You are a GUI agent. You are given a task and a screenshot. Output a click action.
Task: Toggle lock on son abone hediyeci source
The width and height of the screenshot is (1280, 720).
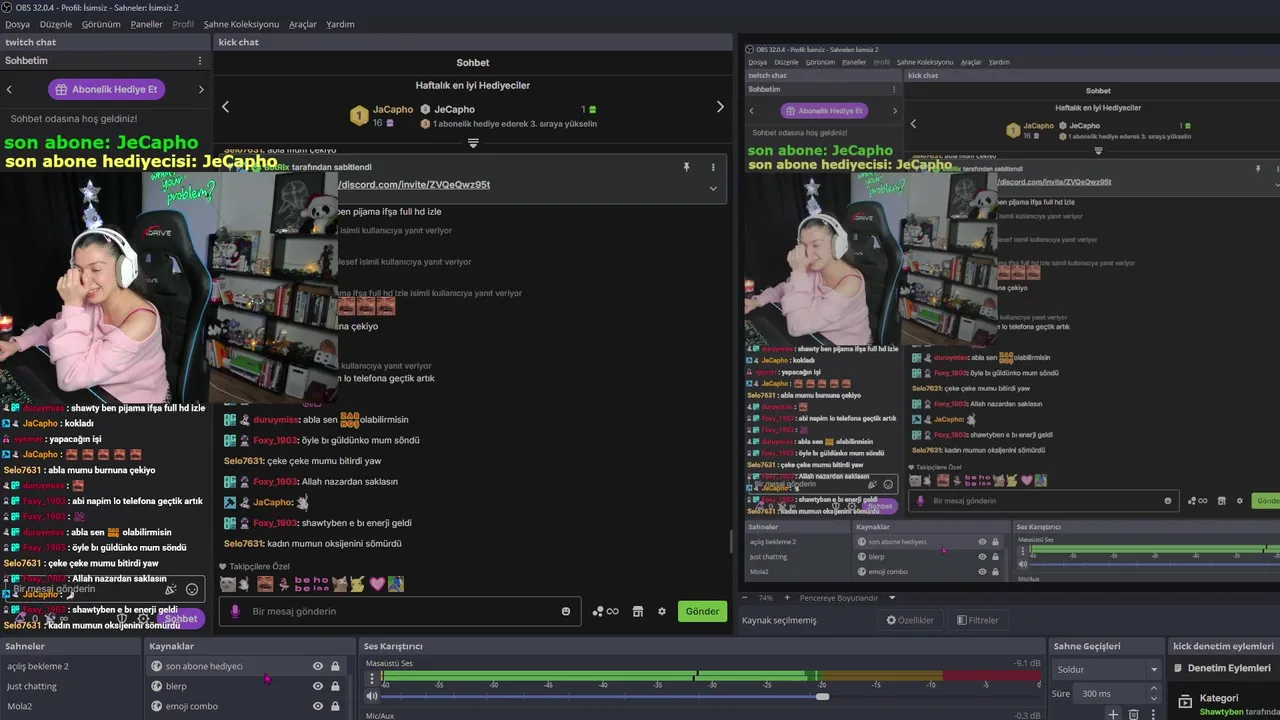click(x=335, y=666)
